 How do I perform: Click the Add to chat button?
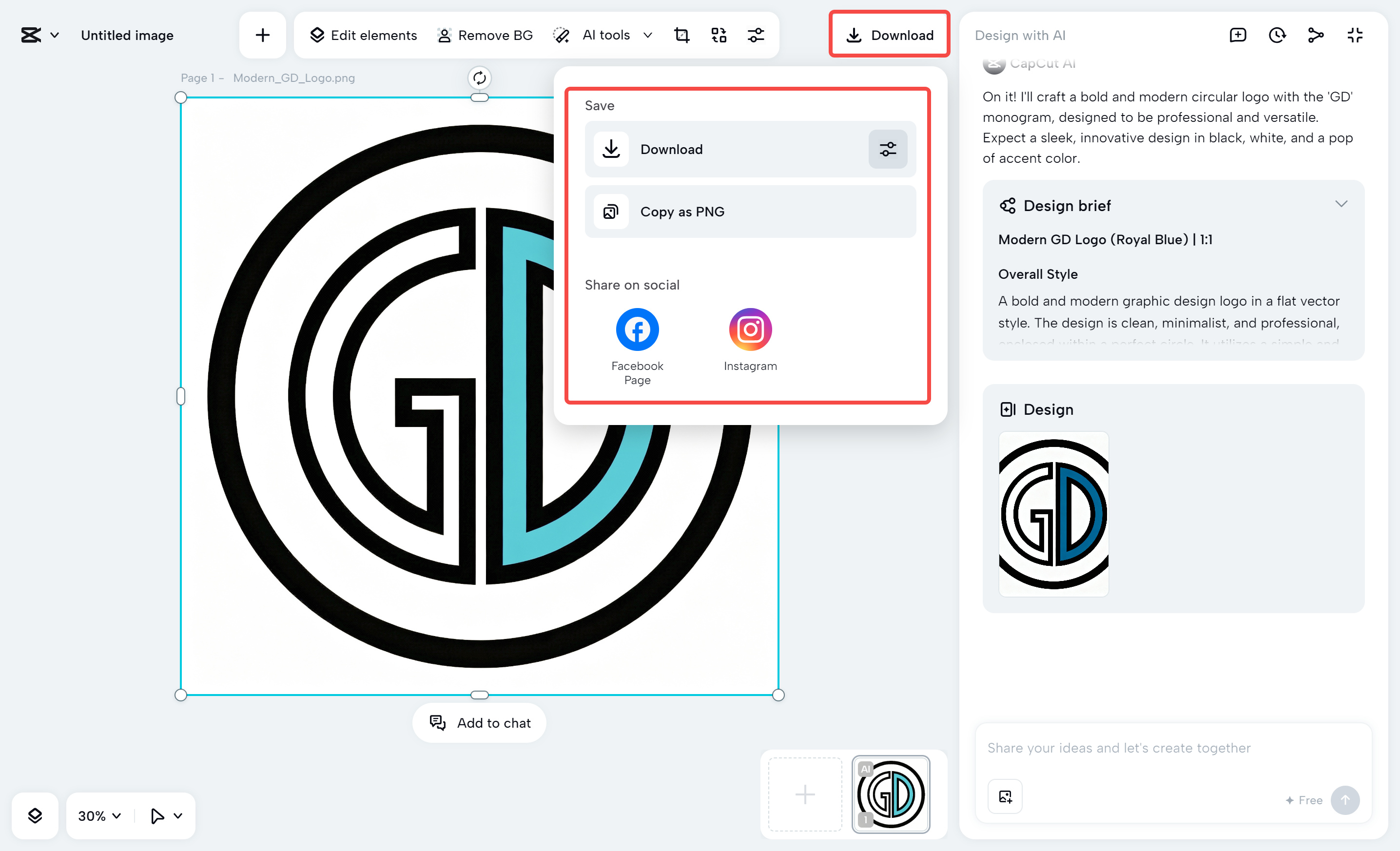[x=480, y=723]
